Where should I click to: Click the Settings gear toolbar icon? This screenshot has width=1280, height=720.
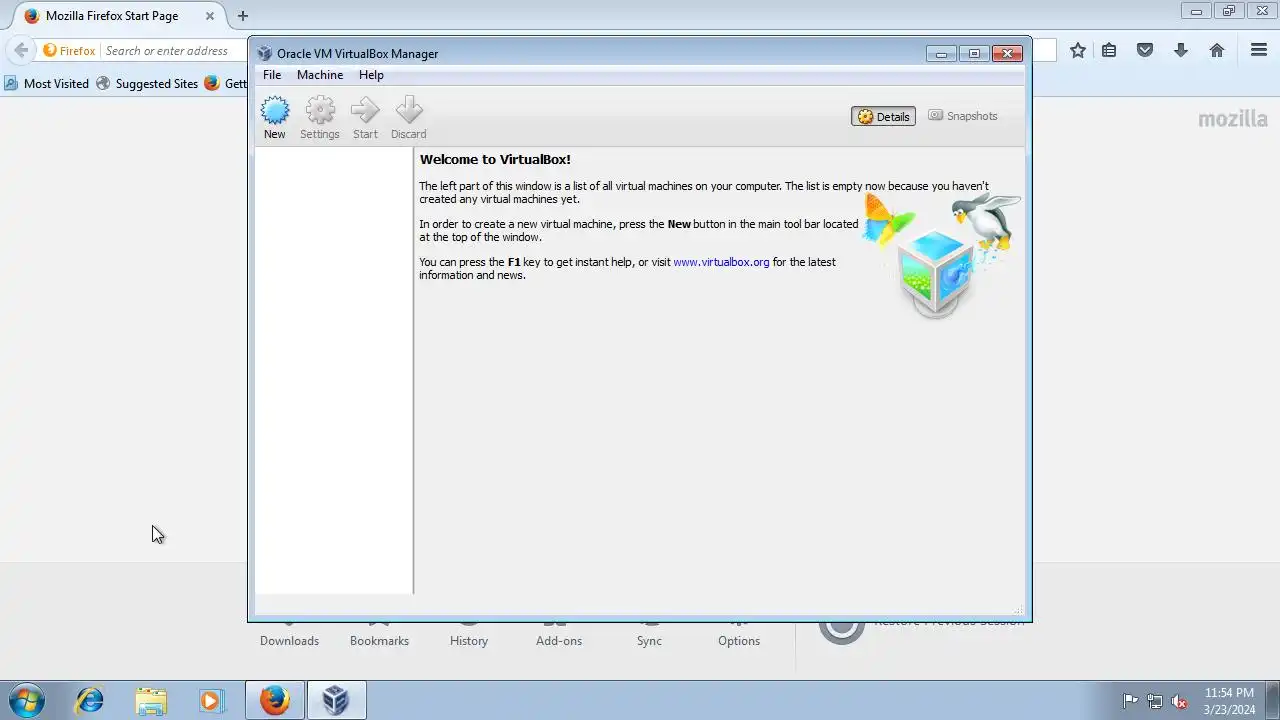point(320,117)
